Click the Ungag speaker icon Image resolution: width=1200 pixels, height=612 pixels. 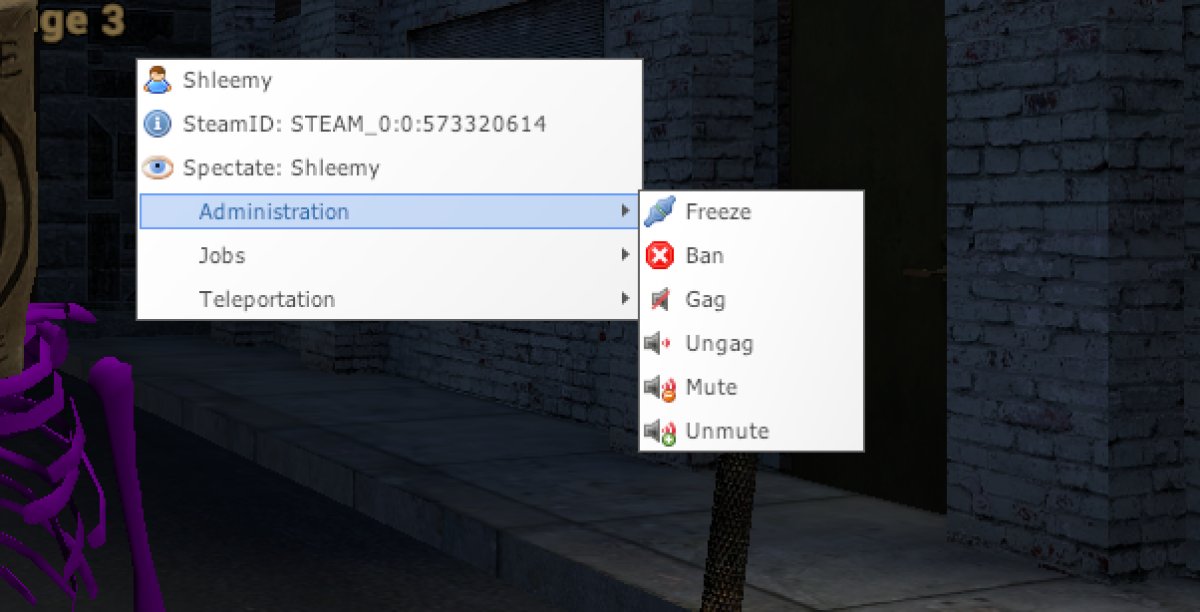pyautogui.click(x=660, y=344)
